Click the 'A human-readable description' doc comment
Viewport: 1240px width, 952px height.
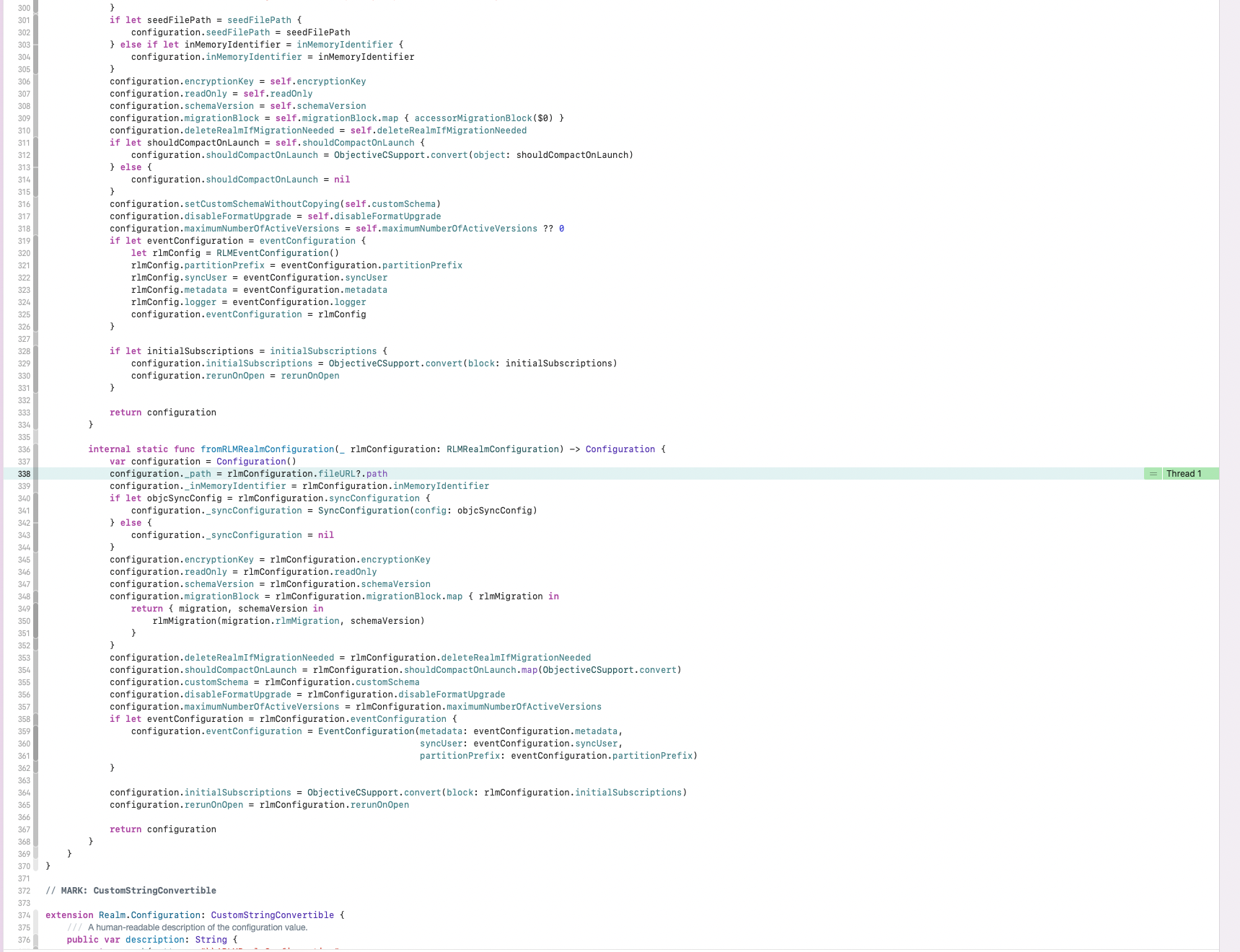click(x=198, y=927)
